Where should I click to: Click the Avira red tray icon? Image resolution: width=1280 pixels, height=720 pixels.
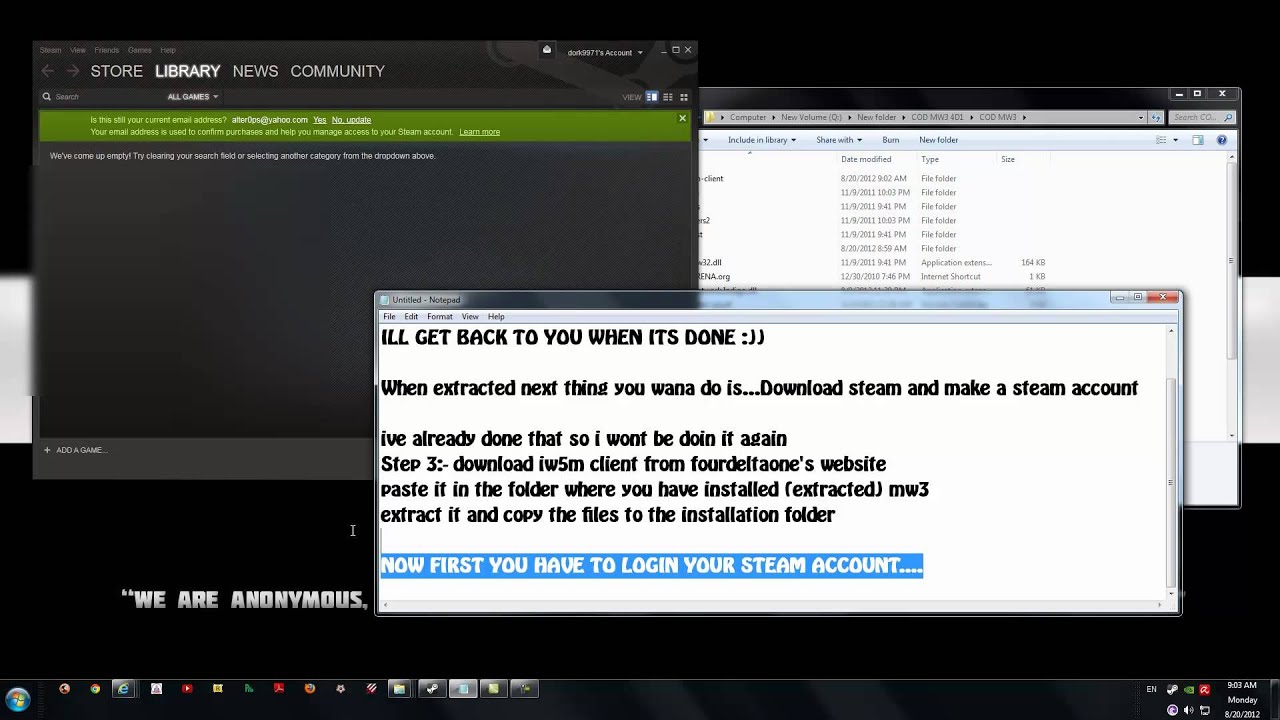pos(1204,689)
